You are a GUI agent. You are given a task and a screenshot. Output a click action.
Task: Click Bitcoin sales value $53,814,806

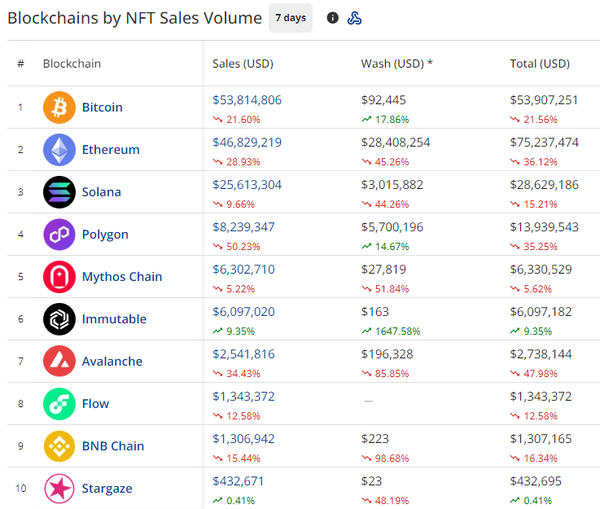tap(247, 100)
